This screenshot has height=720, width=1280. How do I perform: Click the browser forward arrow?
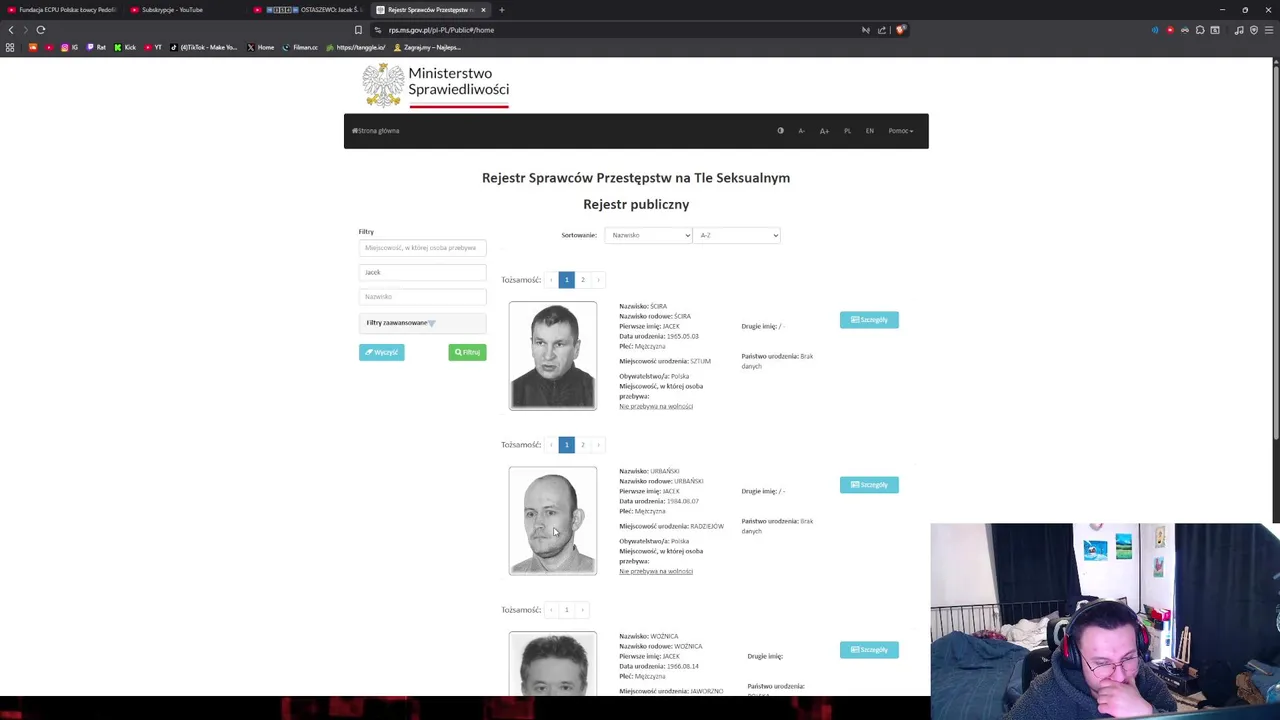click(x=26, y=30)
